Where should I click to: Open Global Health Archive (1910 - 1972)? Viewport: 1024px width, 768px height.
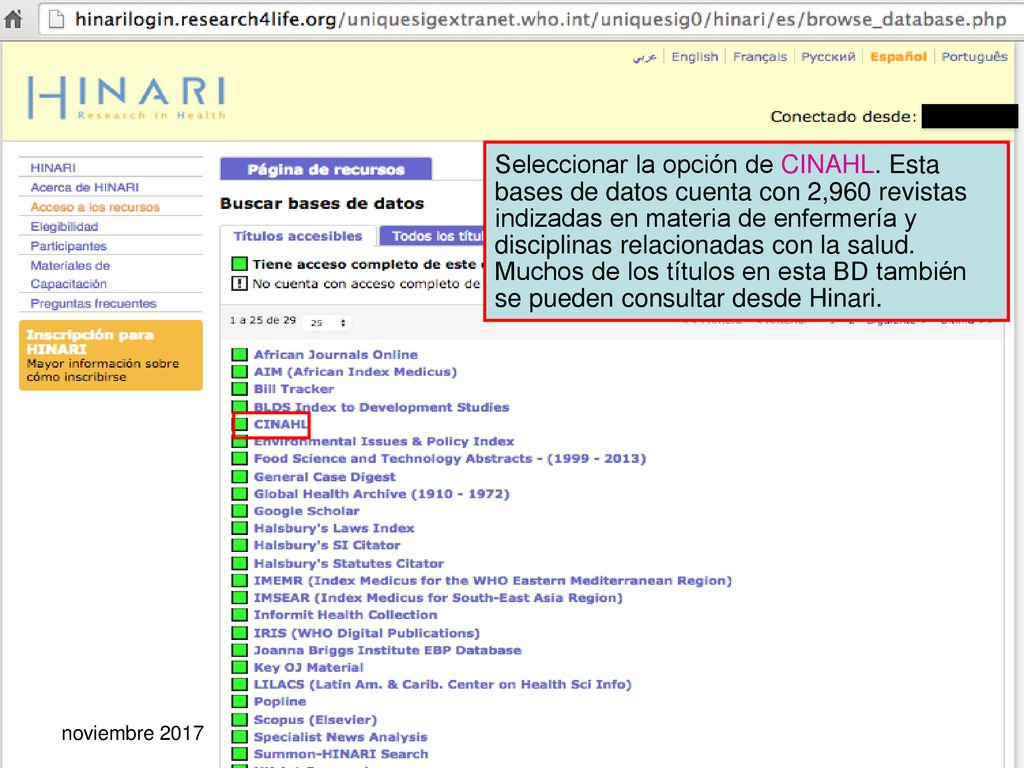tap(381, 494)
